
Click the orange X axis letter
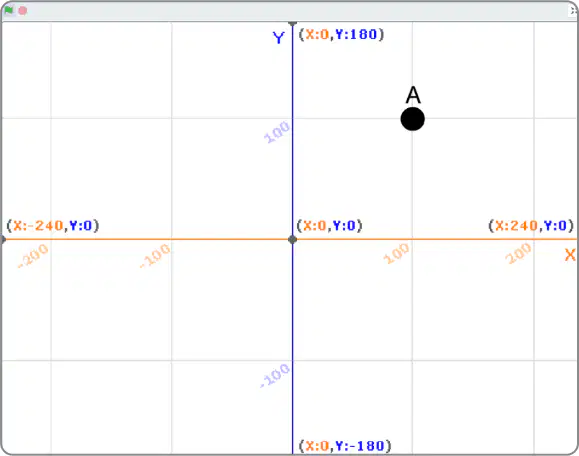click(x=570, y=255)
